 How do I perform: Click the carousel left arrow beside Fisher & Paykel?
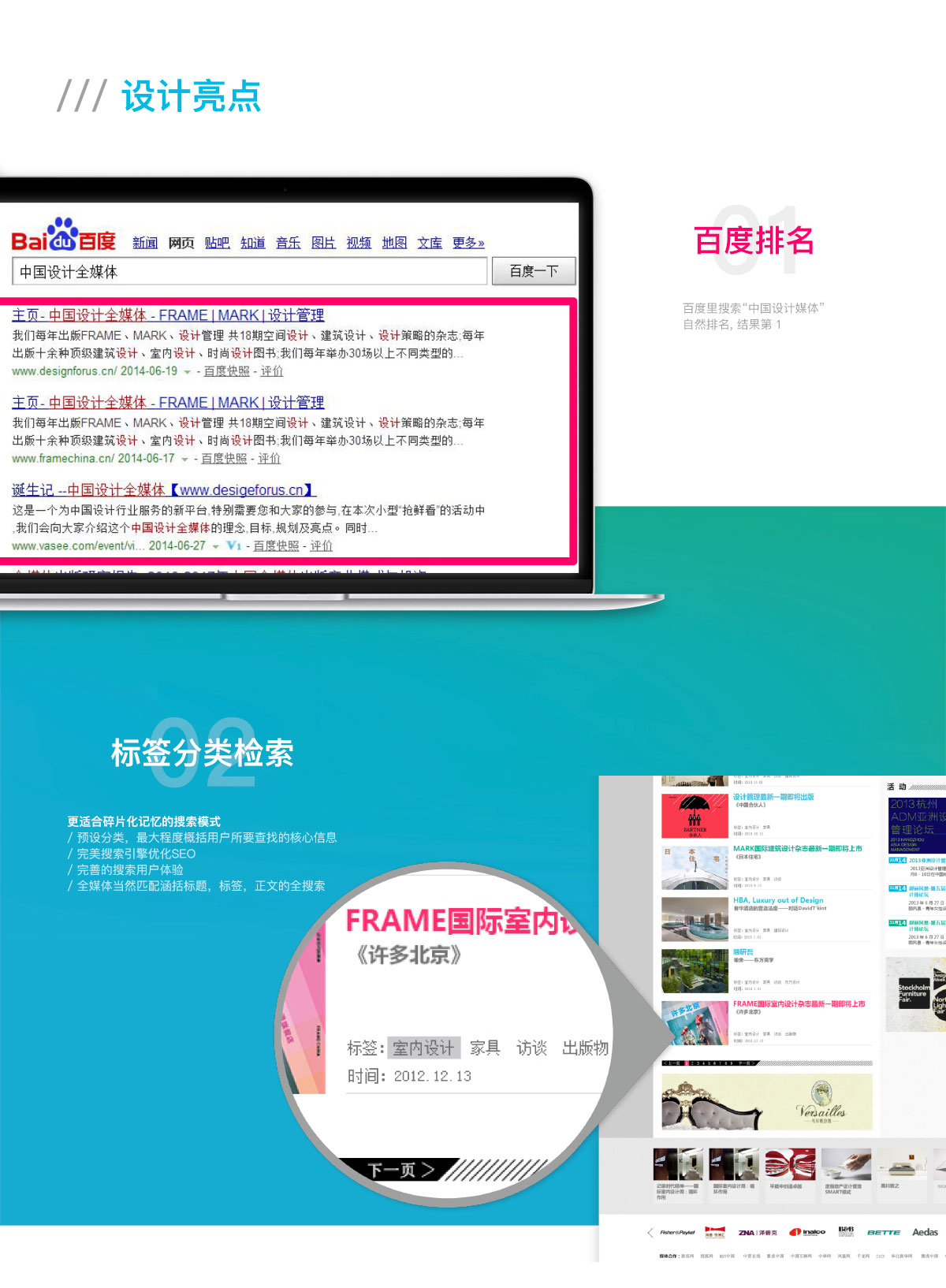tap(650, 1232)
